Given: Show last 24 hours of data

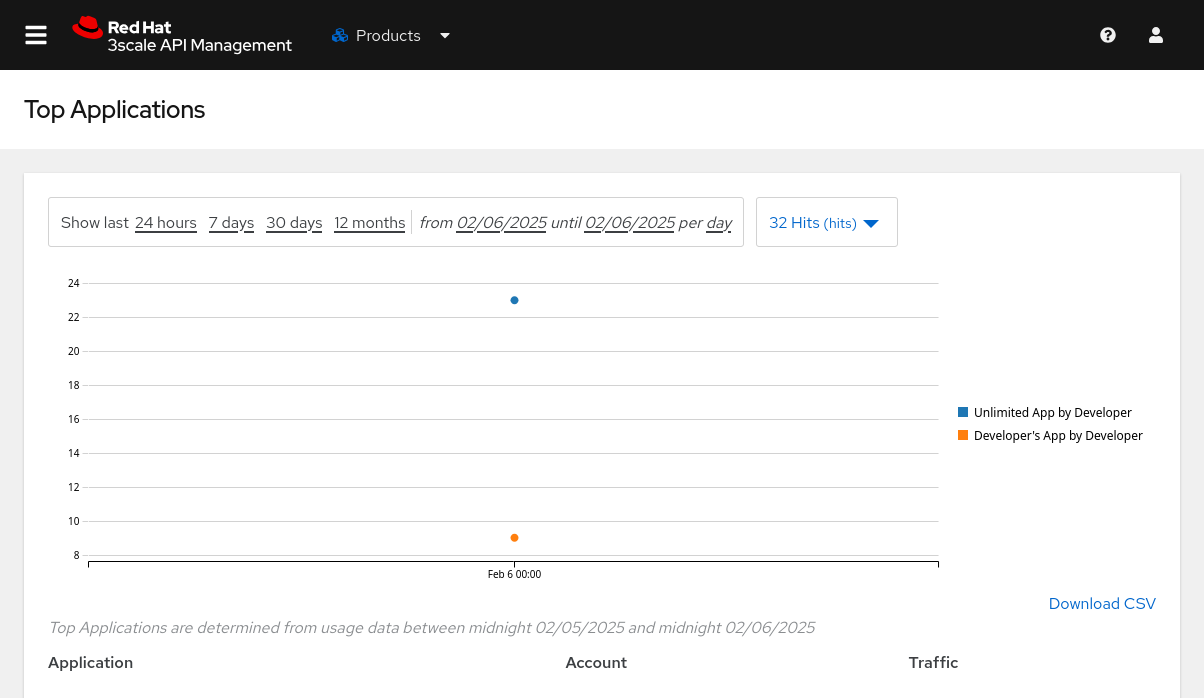Looking at the screenshot, I should tap(166, 223).
